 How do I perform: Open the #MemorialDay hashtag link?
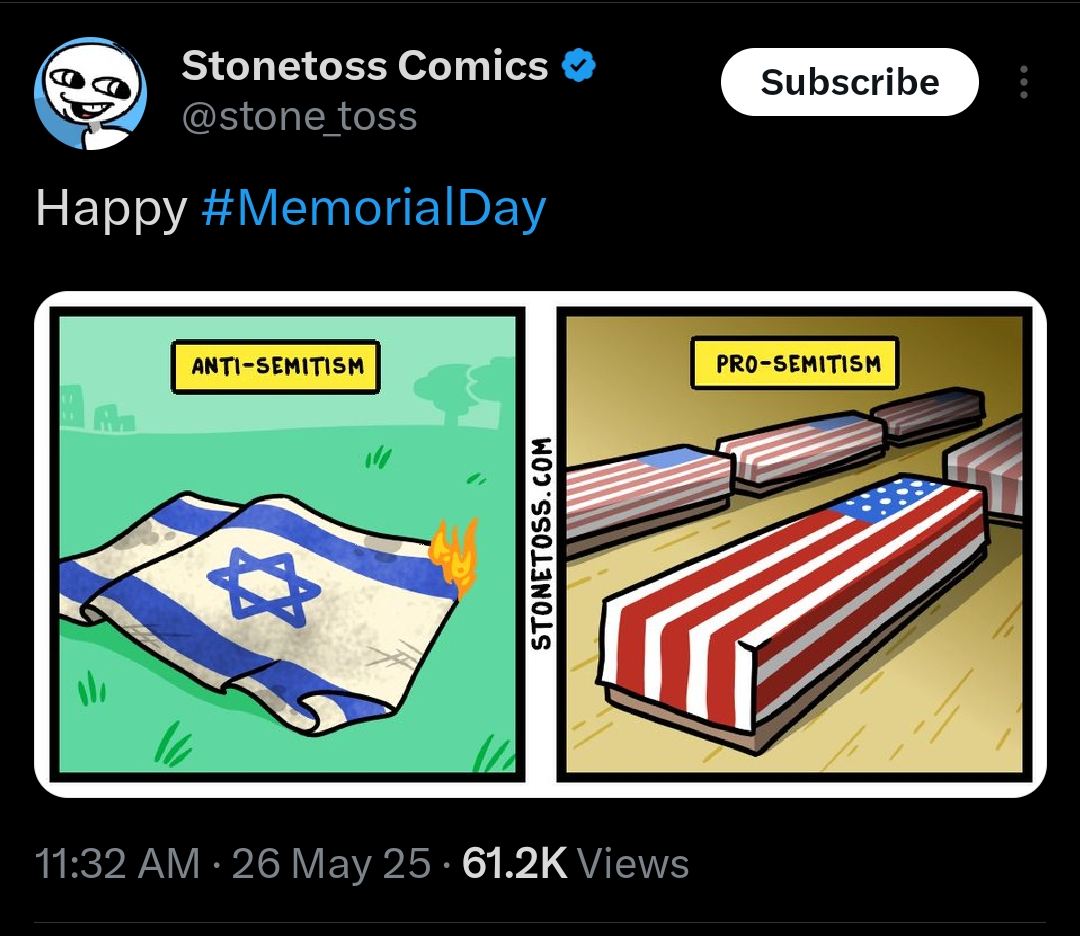coord(374,208)
